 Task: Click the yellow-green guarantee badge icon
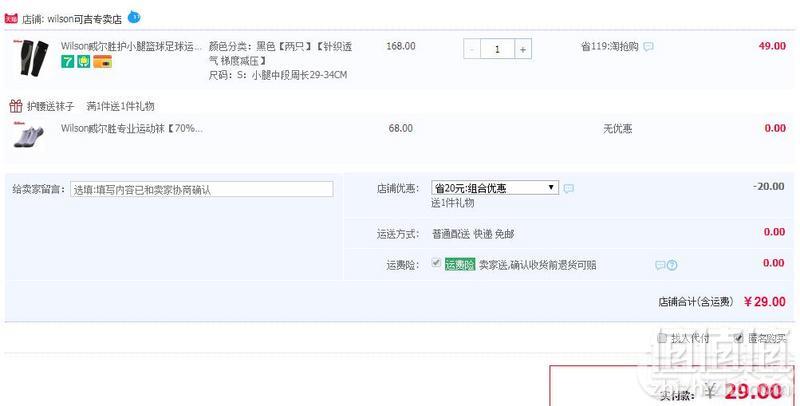(84, 62)
